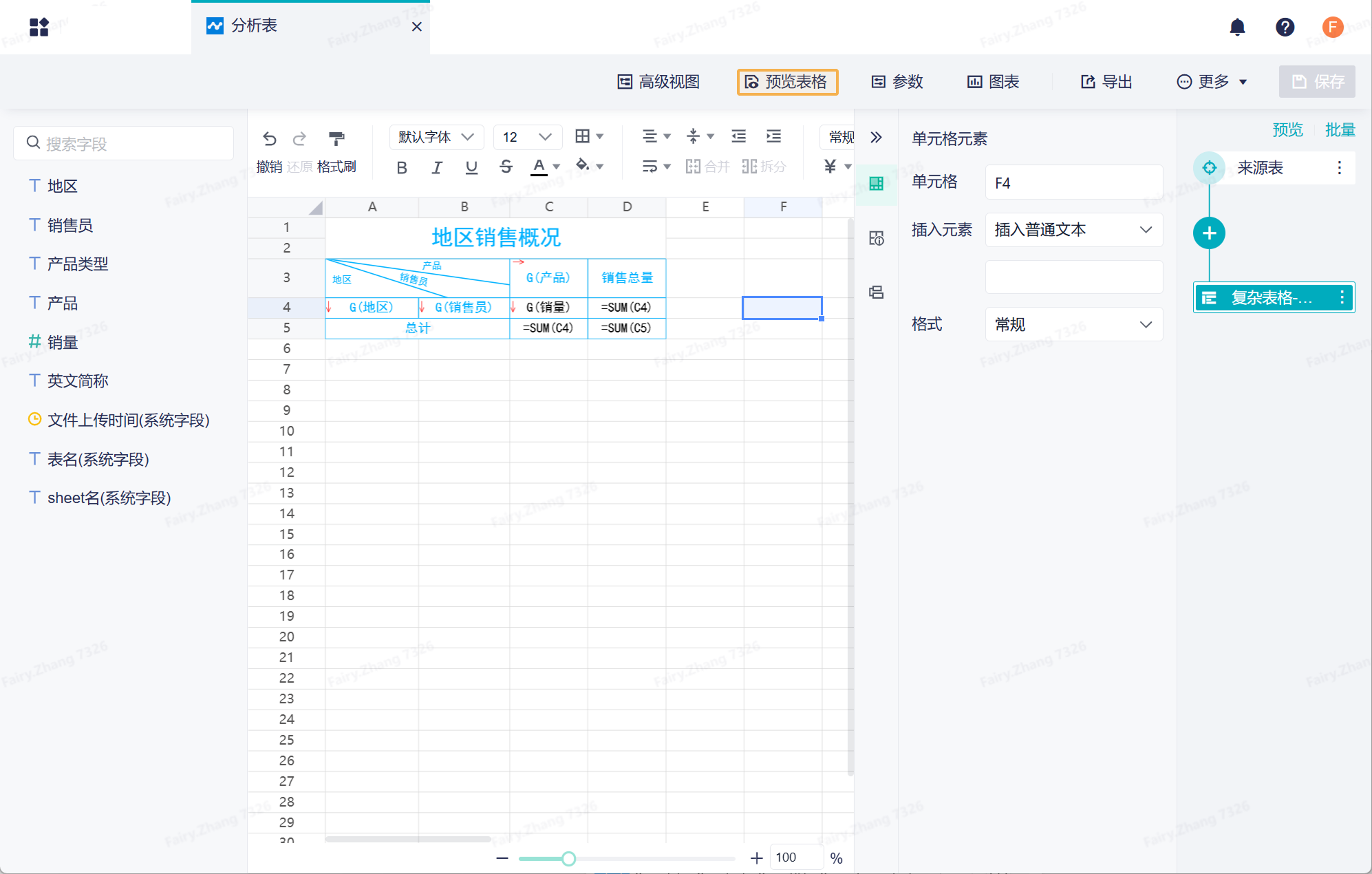The width and height of the screenshot is (1372, 874).
Task: Open the 参数 menu item
Action: [x=897, y=82]
